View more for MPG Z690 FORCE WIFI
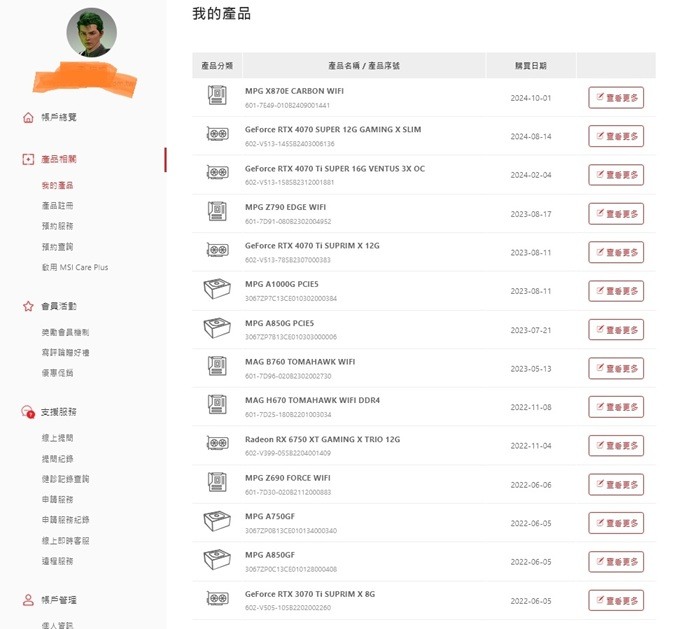Viewport: 674px width, 629px height. 616,485
